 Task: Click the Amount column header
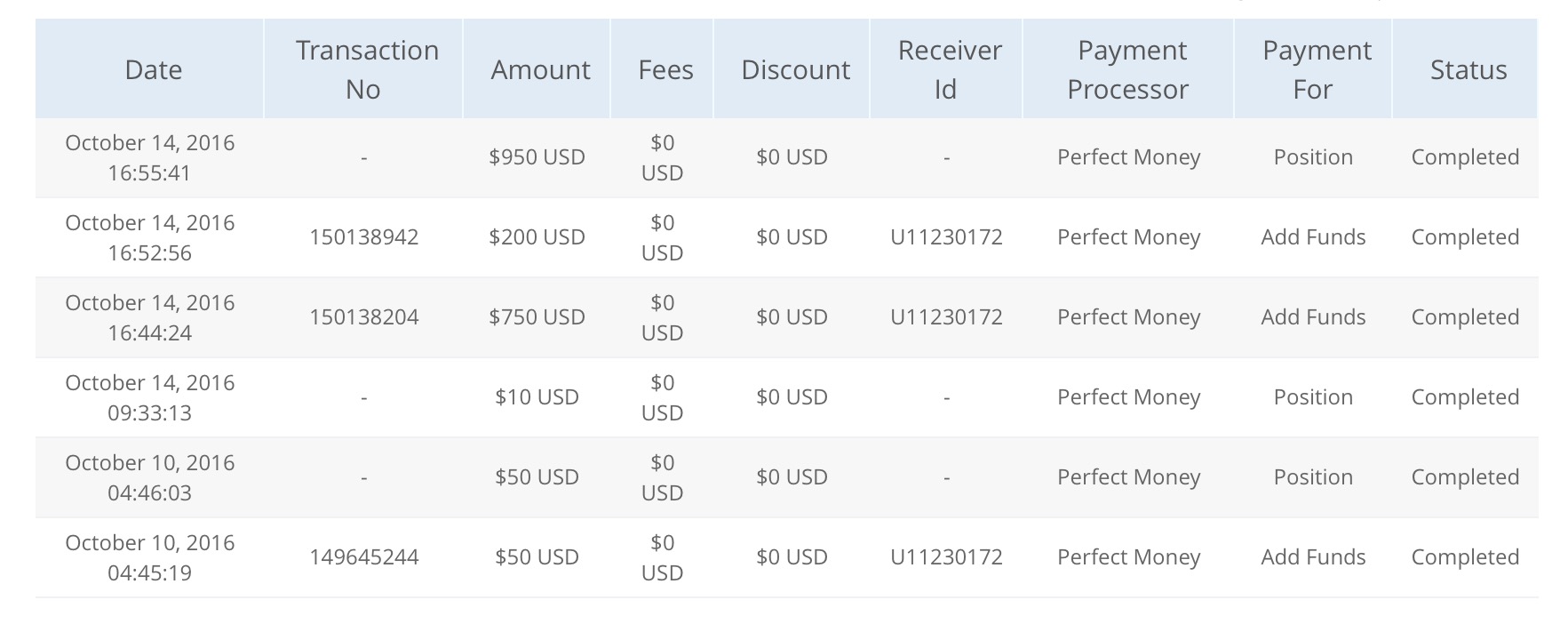[540, 69]
